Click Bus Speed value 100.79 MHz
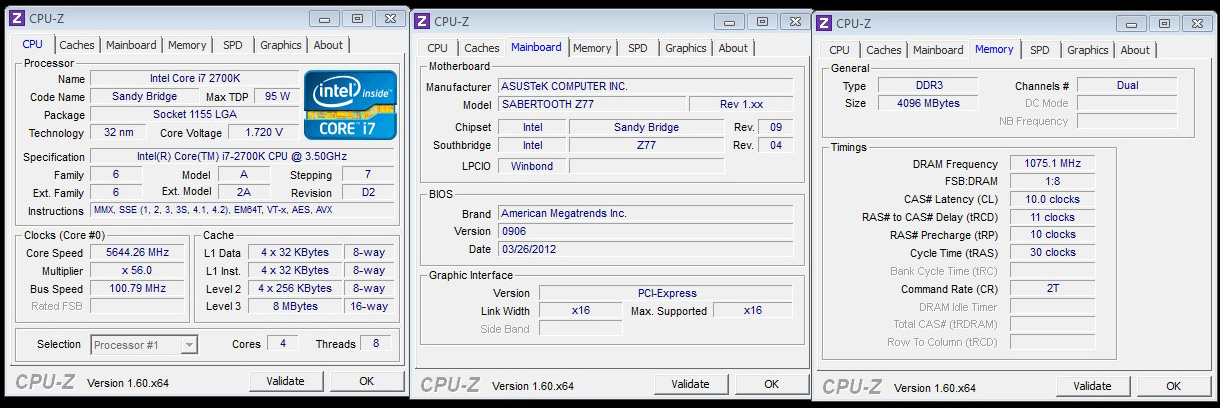1220x408 pixels. [x=138, y=289]
